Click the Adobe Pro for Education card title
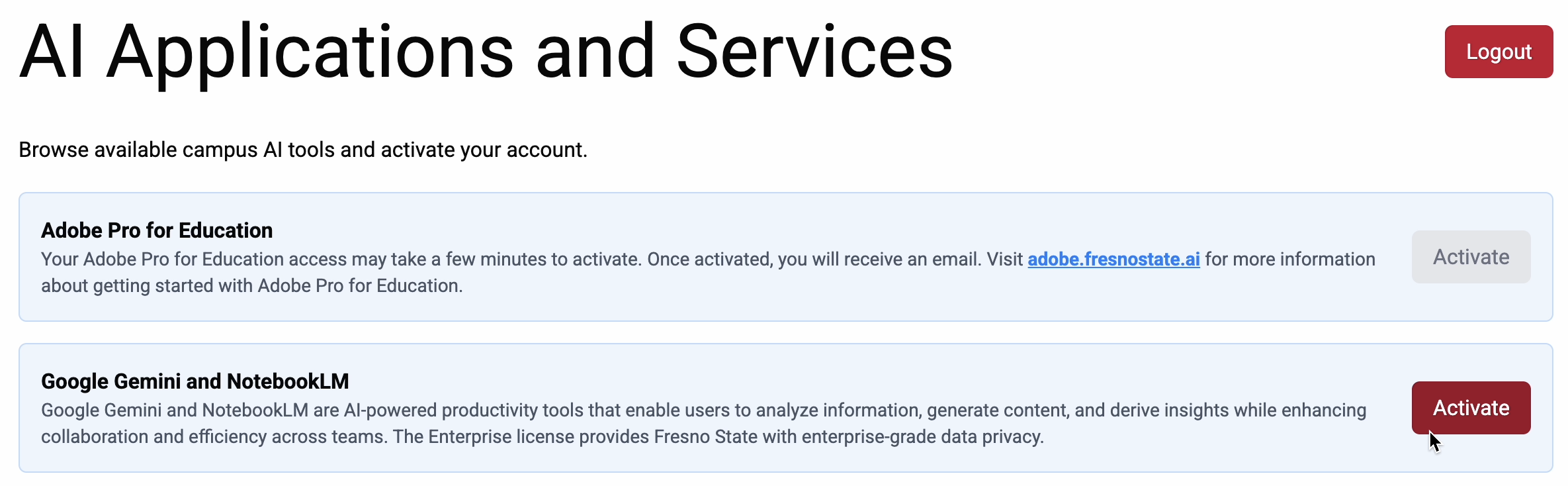This screenshot has width=1568, height=486. pyautogui.click(x=156, y=230)
